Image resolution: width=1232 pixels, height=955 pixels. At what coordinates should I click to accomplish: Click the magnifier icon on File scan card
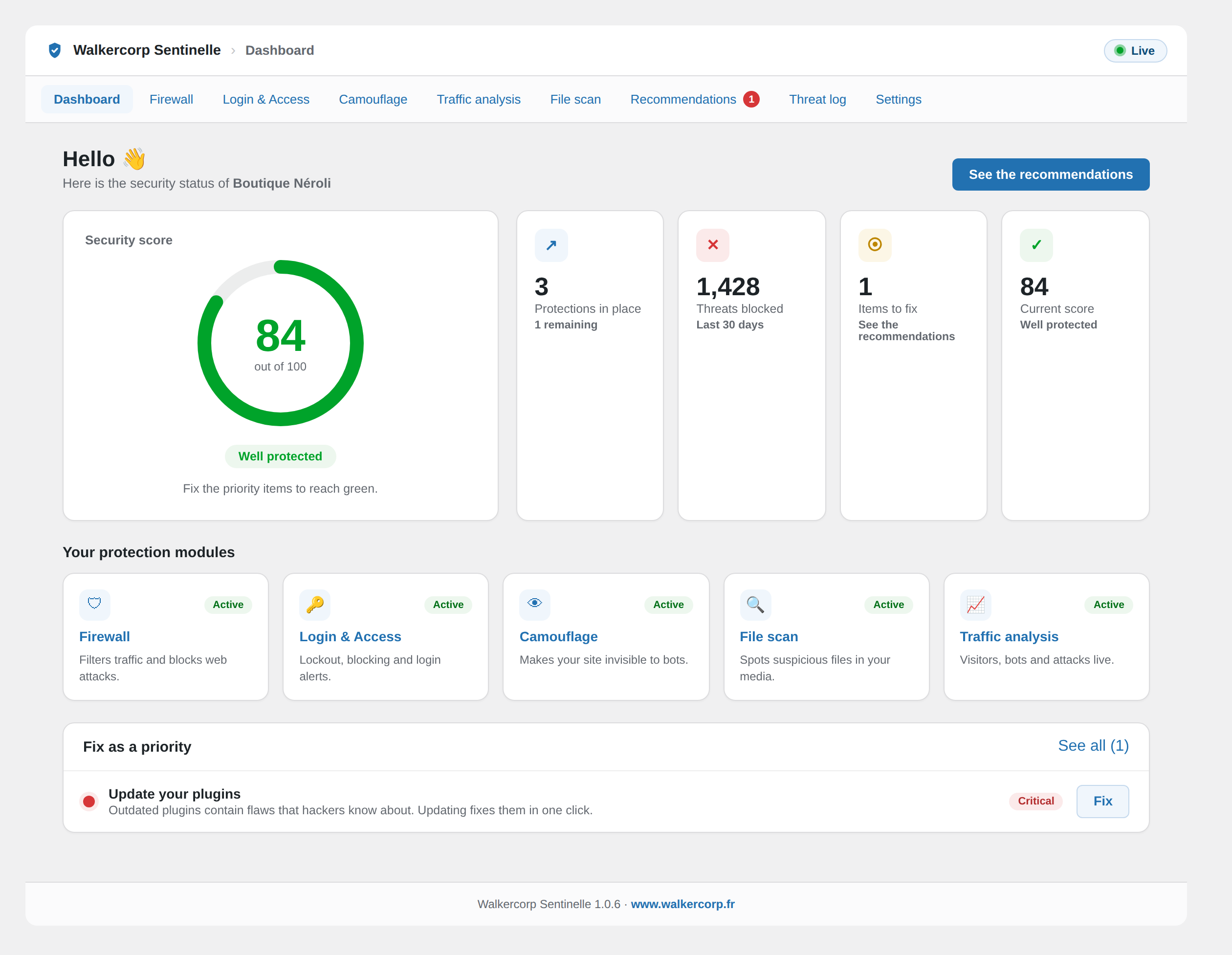755,604
